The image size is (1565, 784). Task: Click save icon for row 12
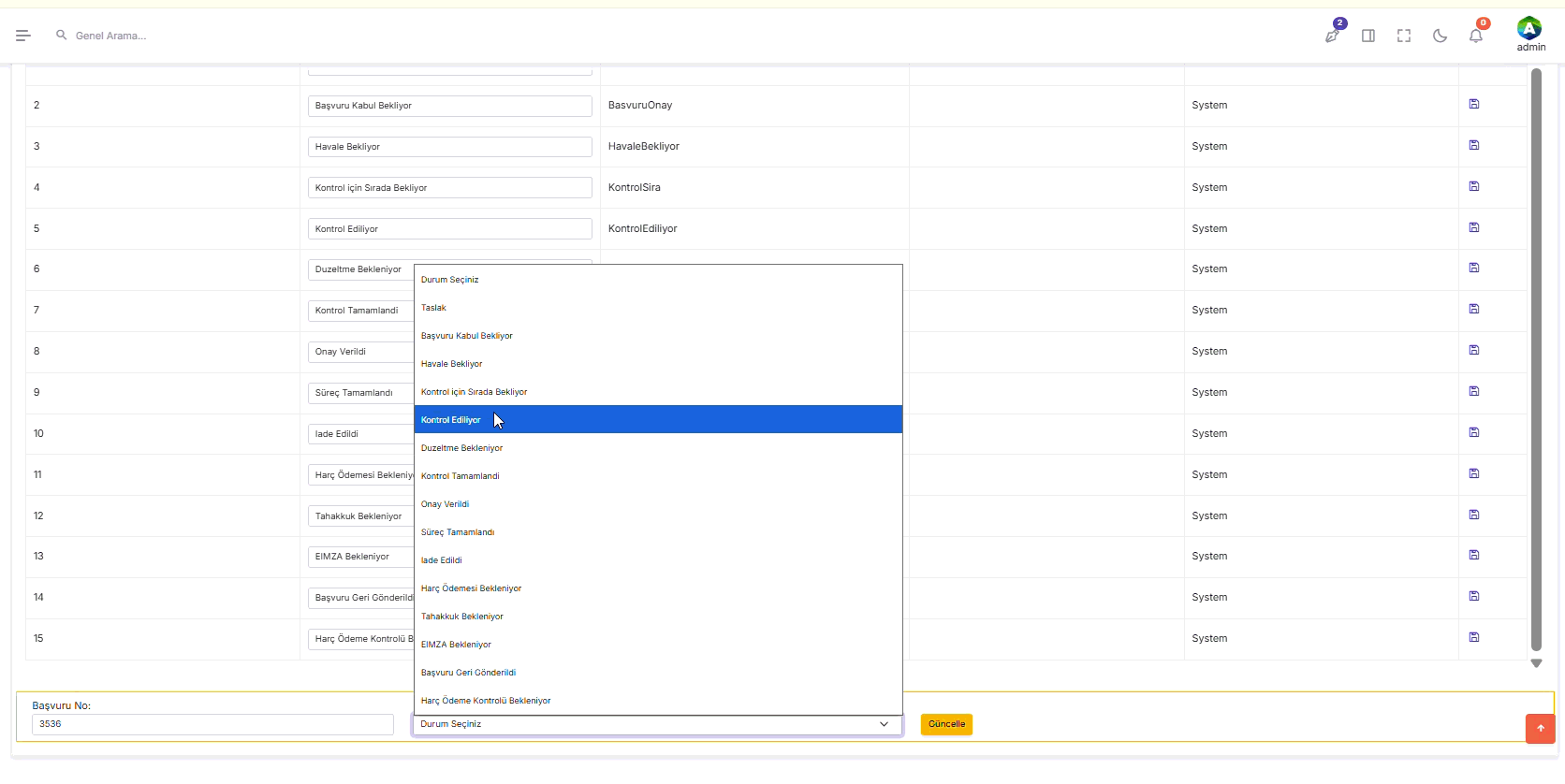coord(1474,515)
